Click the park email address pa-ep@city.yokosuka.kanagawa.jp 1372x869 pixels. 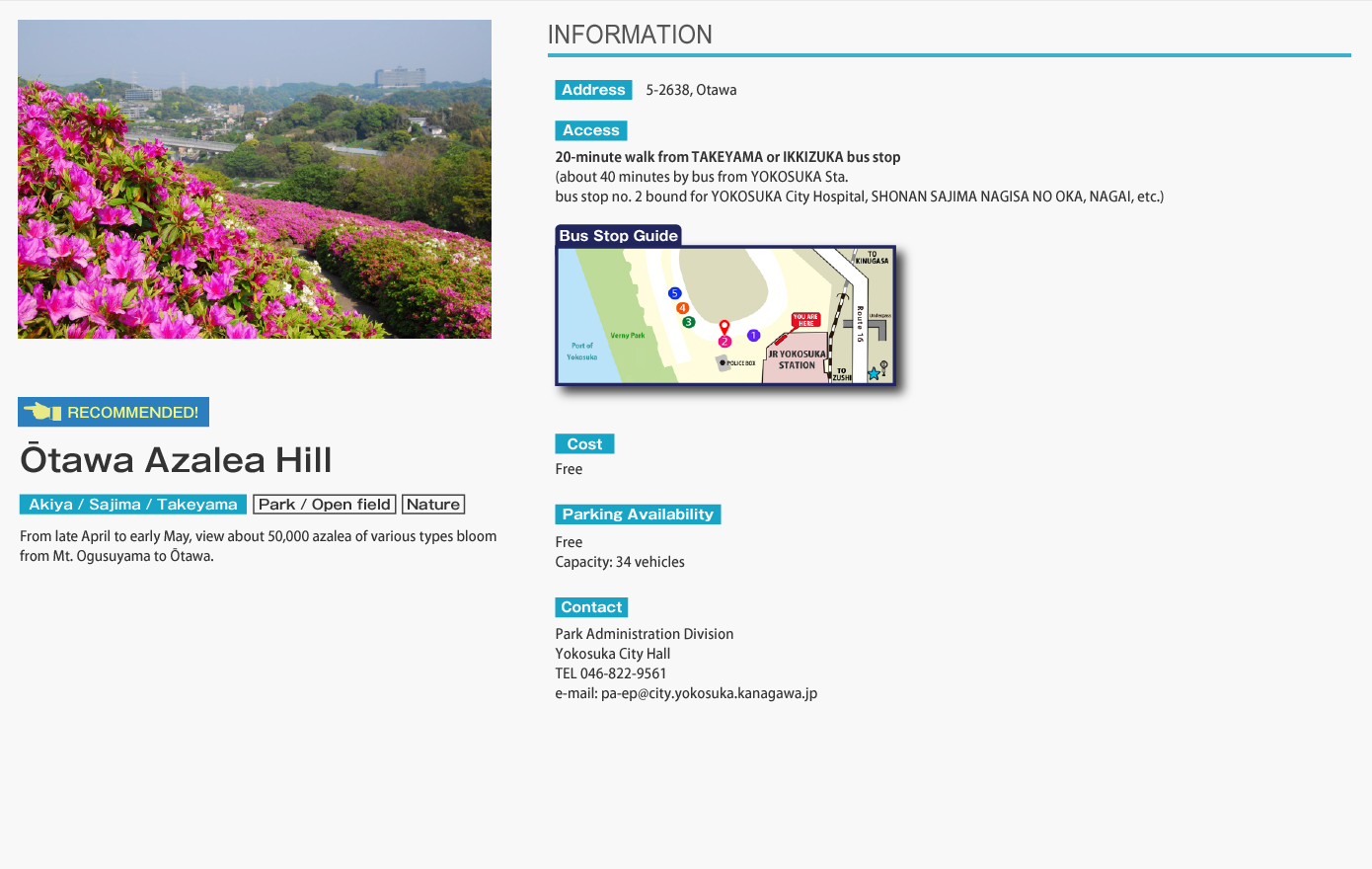click(x=709, y=693)
